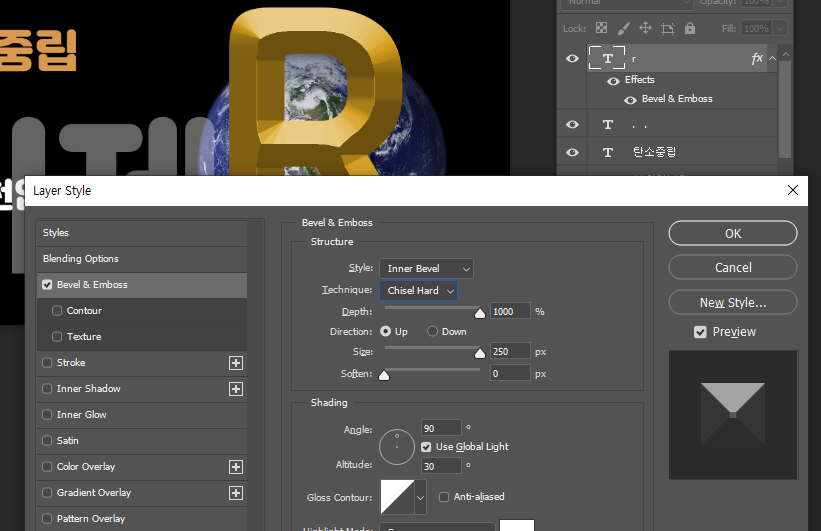Click the Depth slider handle

click(x=480, y=313)
